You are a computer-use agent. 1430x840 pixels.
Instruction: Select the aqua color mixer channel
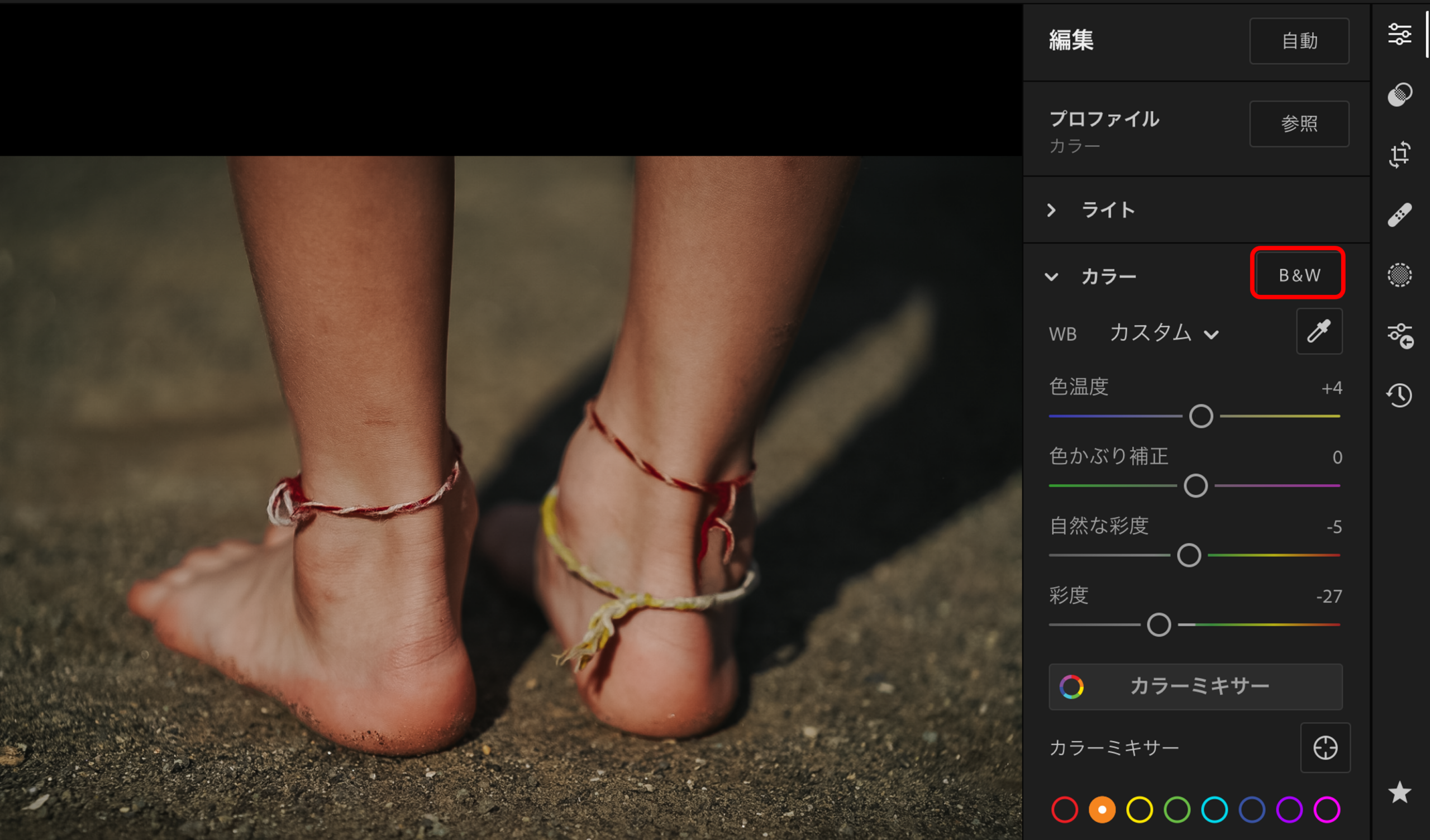pyautogui.click(x=1214, y=809)
